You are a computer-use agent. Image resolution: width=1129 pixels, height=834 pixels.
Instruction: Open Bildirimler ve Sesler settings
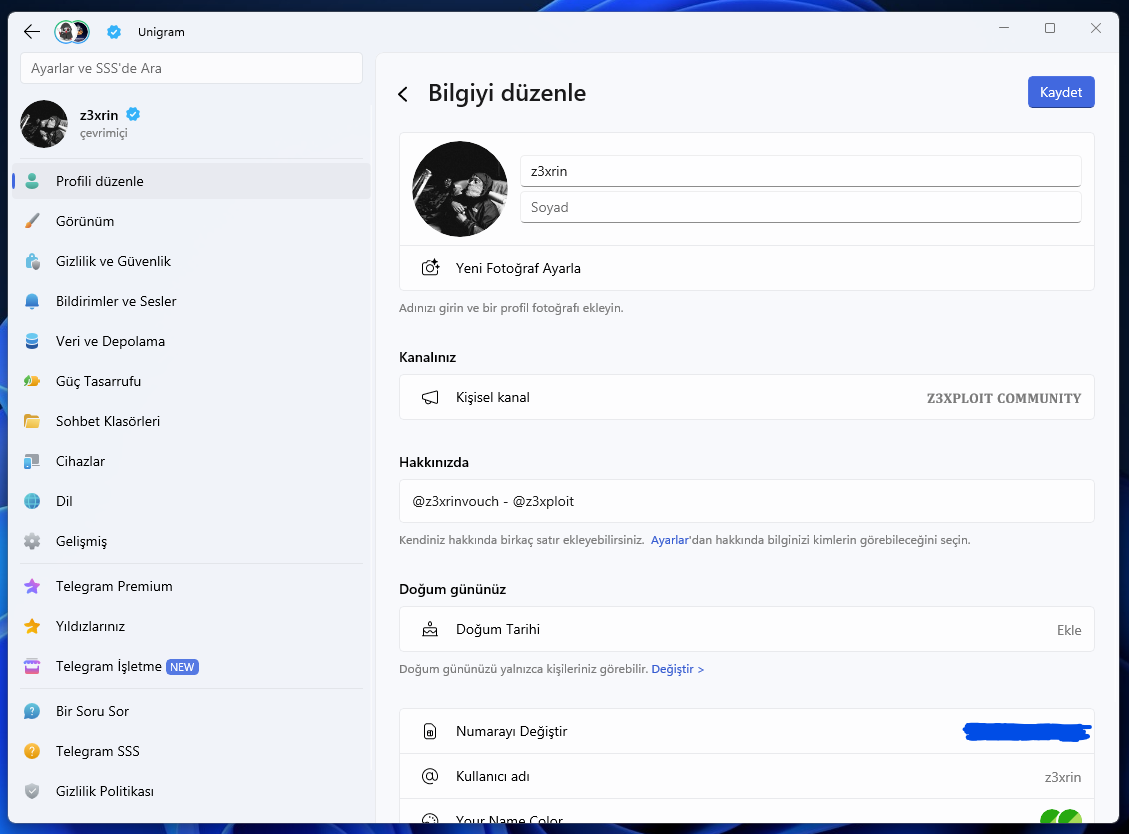point(192,301)
